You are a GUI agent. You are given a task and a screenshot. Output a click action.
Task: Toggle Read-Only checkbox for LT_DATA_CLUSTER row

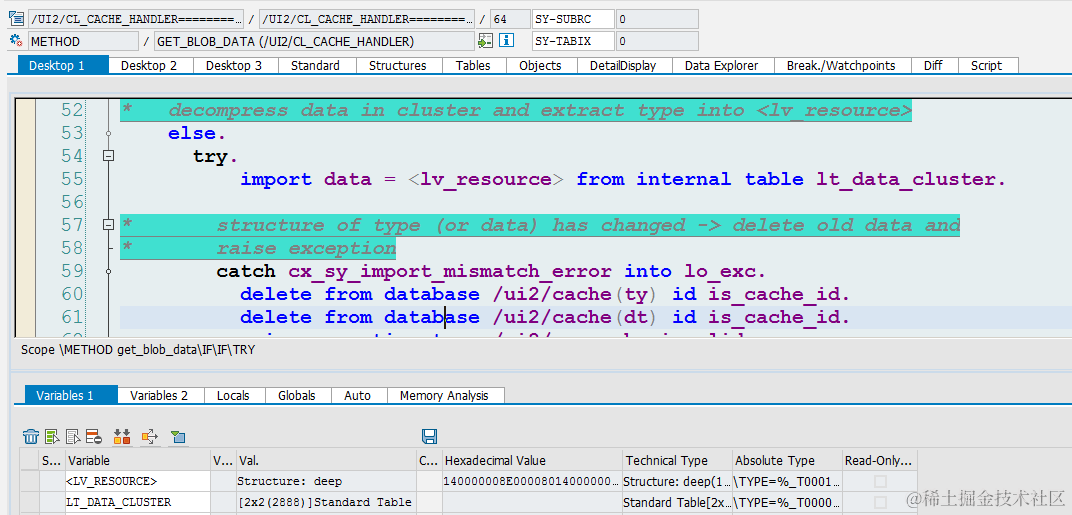[881, 503]
